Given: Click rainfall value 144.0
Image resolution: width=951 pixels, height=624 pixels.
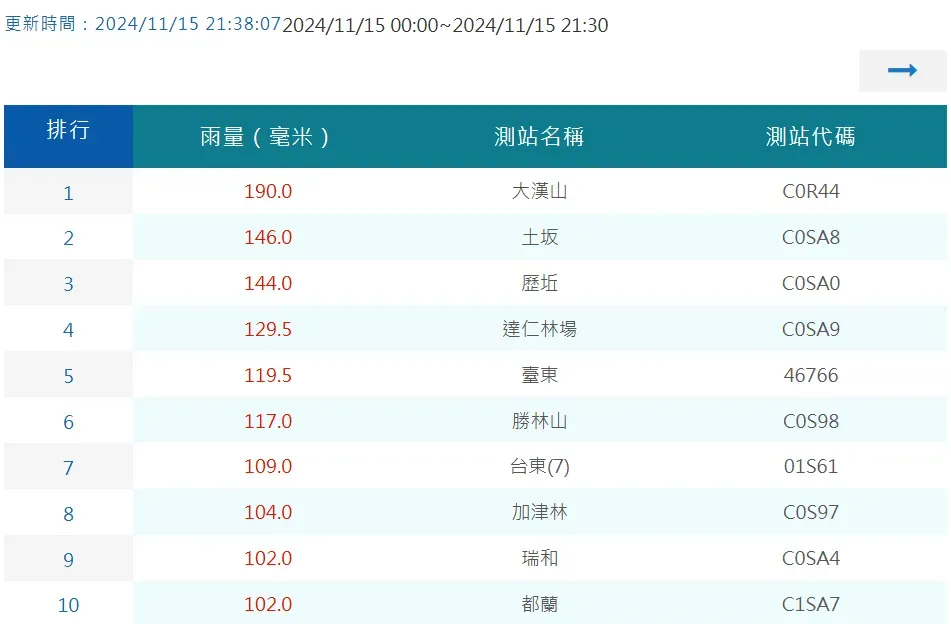Looking at the screenshot, I should pyautogui.click(x=268, y=283).
